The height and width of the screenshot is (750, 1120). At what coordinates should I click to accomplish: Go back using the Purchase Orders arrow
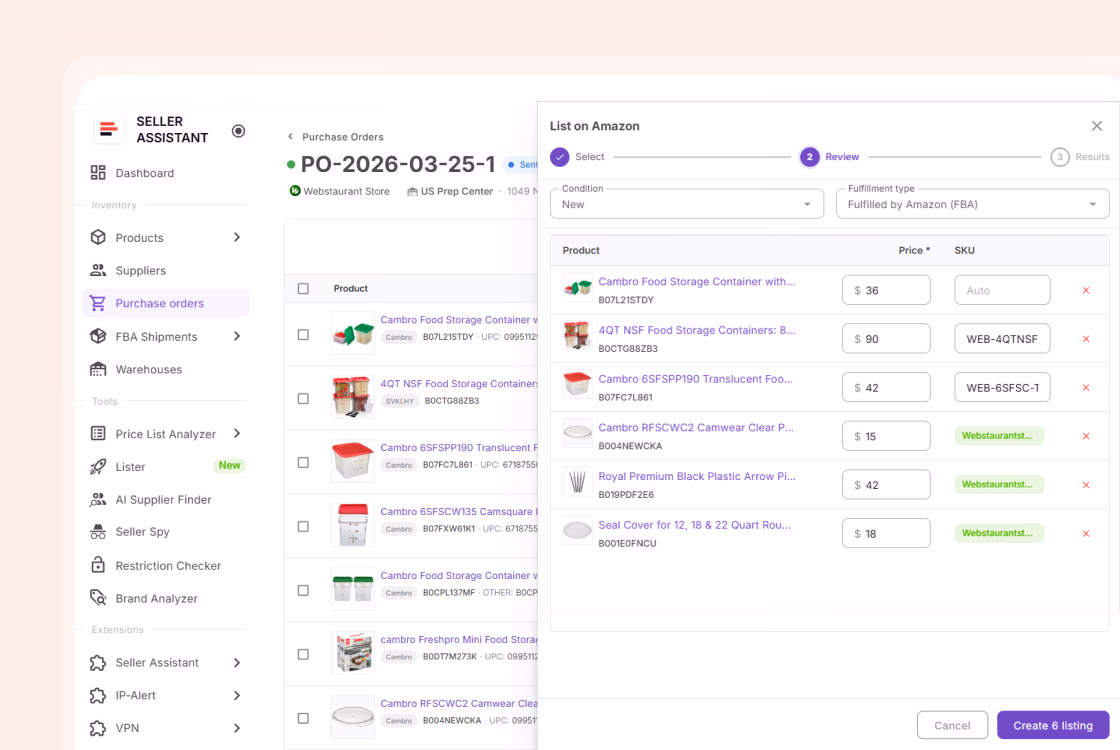[x=291, y=136]
